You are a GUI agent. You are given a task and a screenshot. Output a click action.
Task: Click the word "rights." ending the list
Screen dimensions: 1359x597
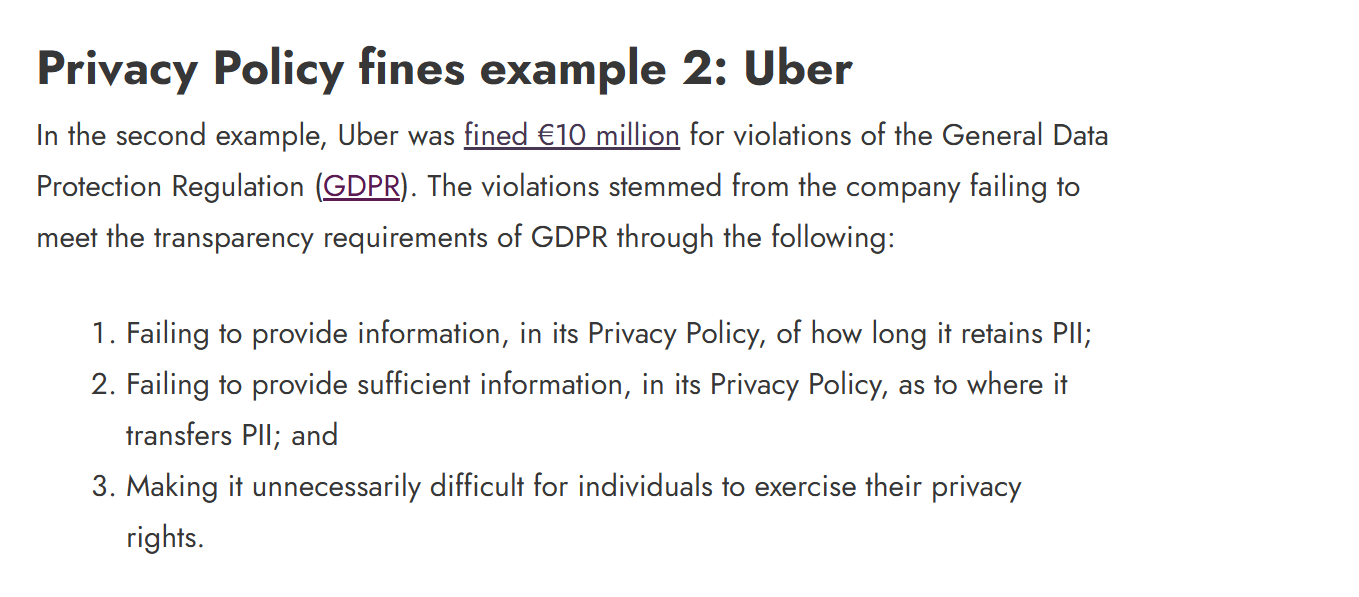165,538
